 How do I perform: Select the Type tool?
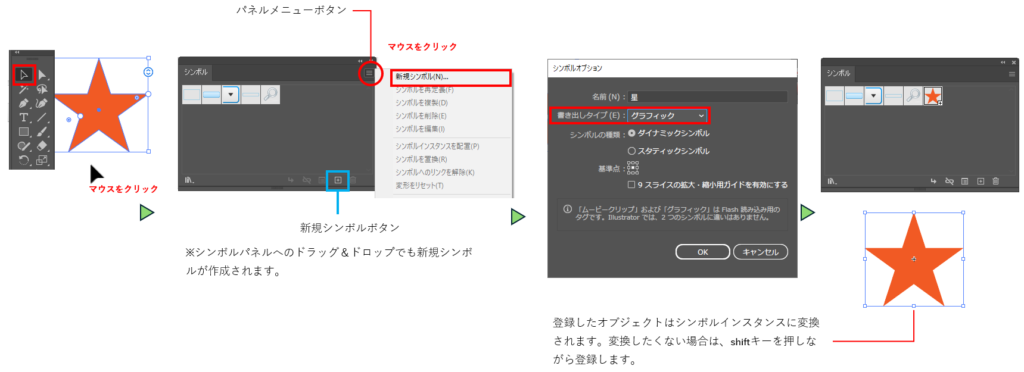coord(24,117)
